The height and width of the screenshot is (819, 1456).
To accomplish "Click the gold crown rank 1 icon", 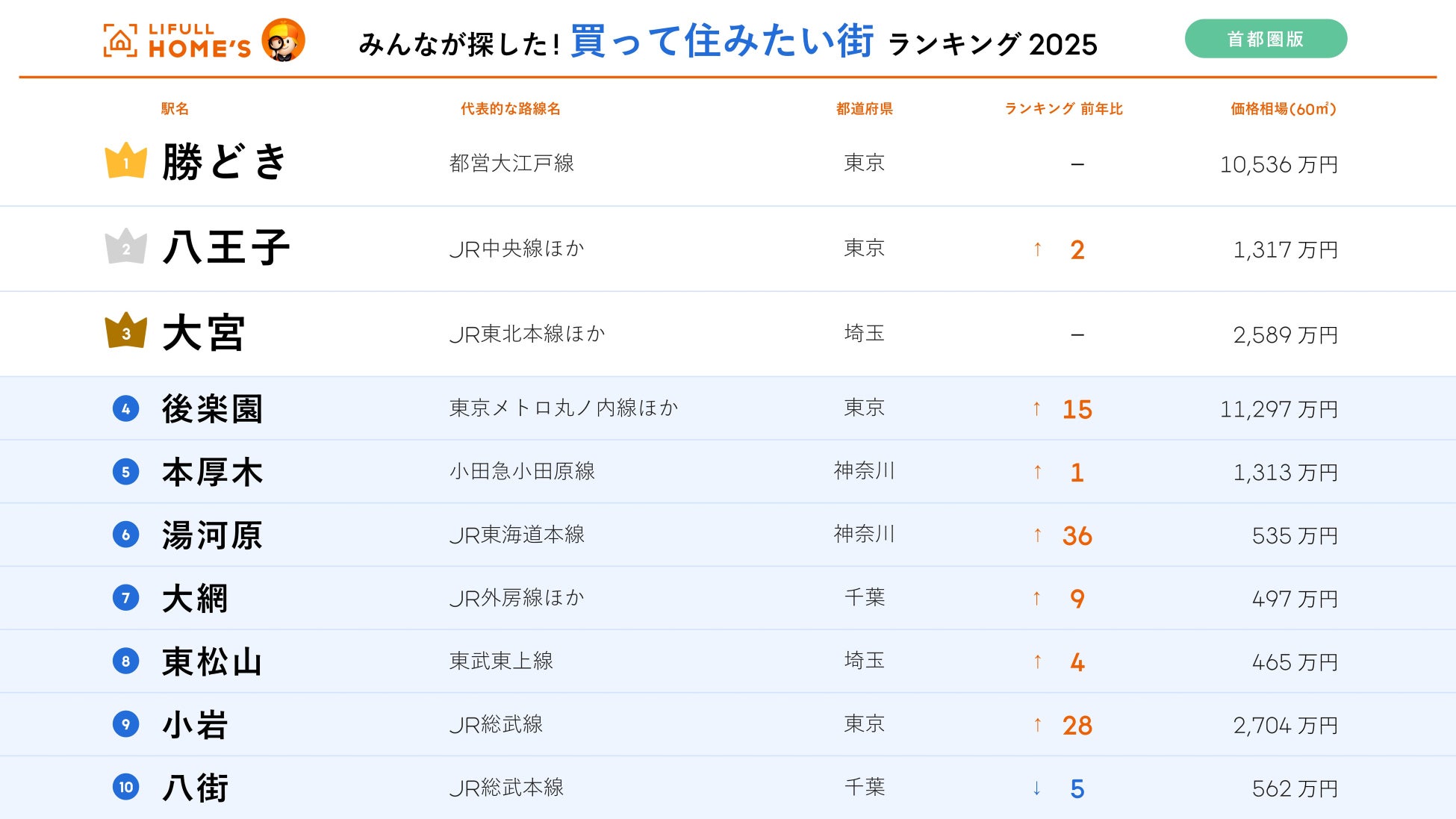I will (125, 161).
